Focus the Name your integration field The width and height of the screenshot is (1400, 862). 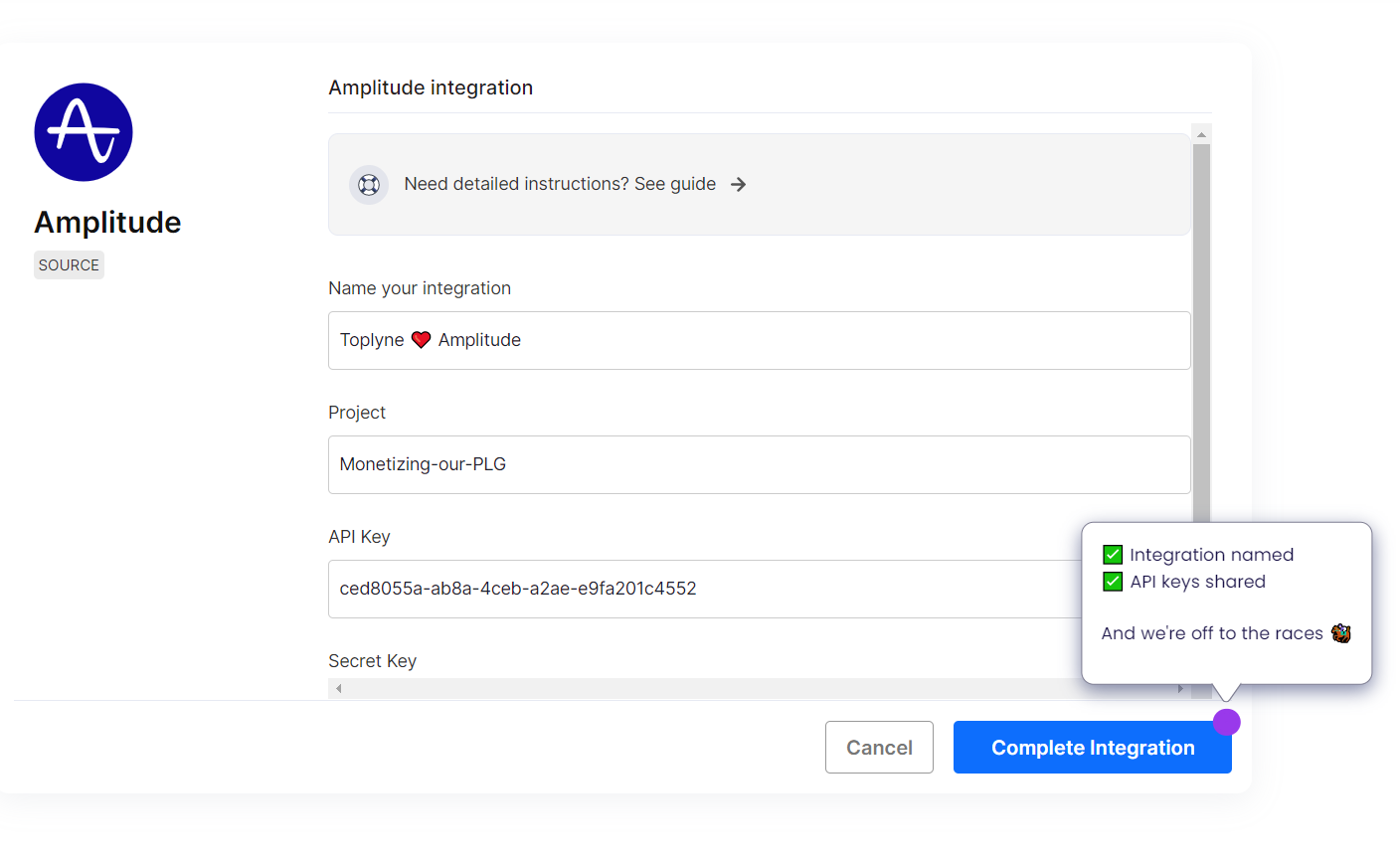point(759,340)
